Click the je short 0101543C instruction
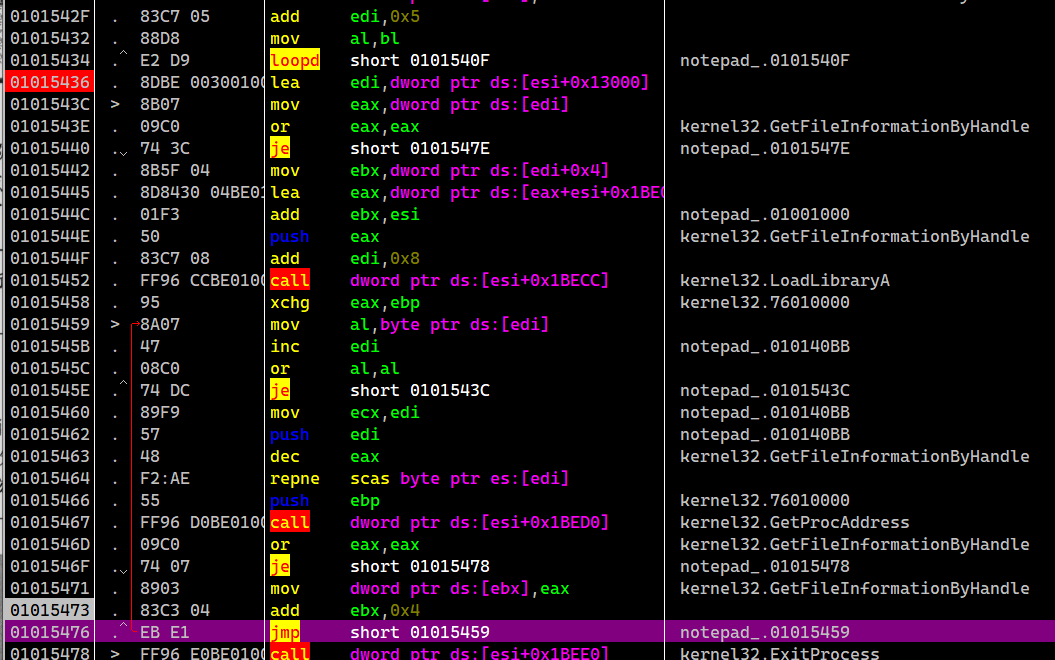1055x660 pixels. (419, 390)
